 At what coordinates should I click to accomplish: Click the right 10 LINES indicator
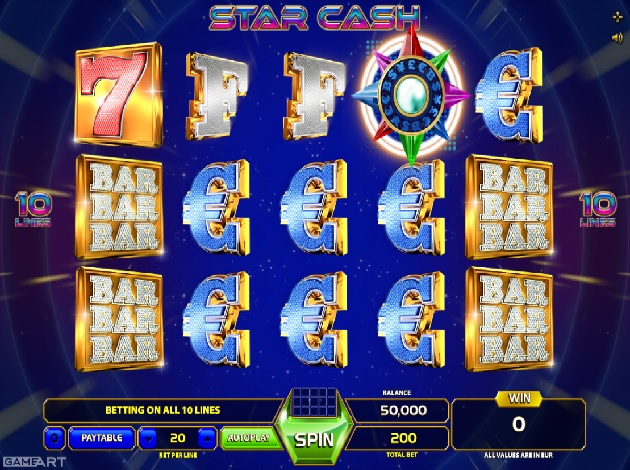(x=597, y=209)
